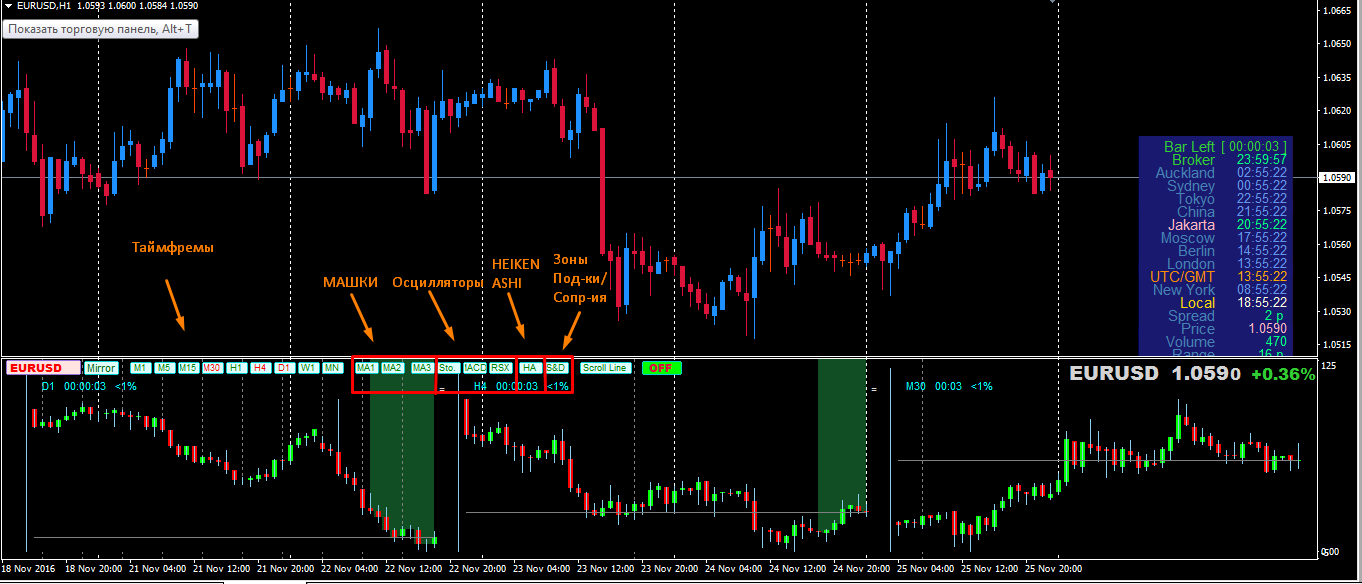
Task: Click the large EURUSD 1.0590 quote text
Action: [1155, 374]
